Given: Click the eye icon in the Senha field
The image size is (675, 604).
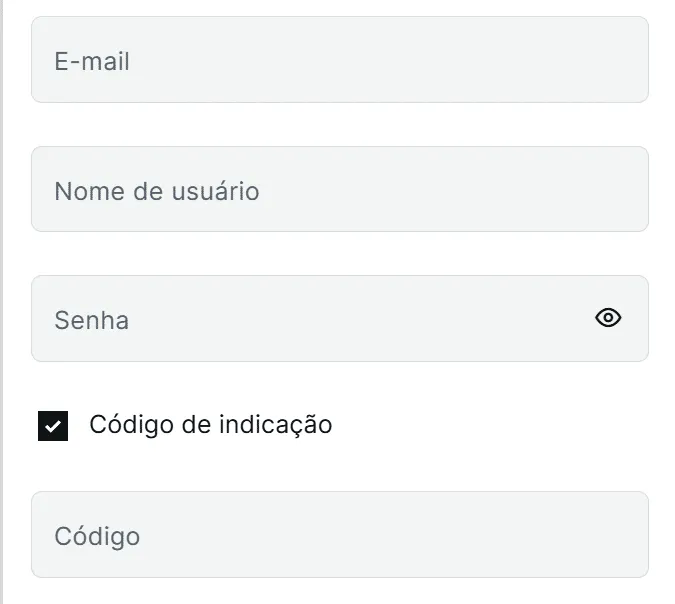Looking at the screenshot, I should pos(608,318).
